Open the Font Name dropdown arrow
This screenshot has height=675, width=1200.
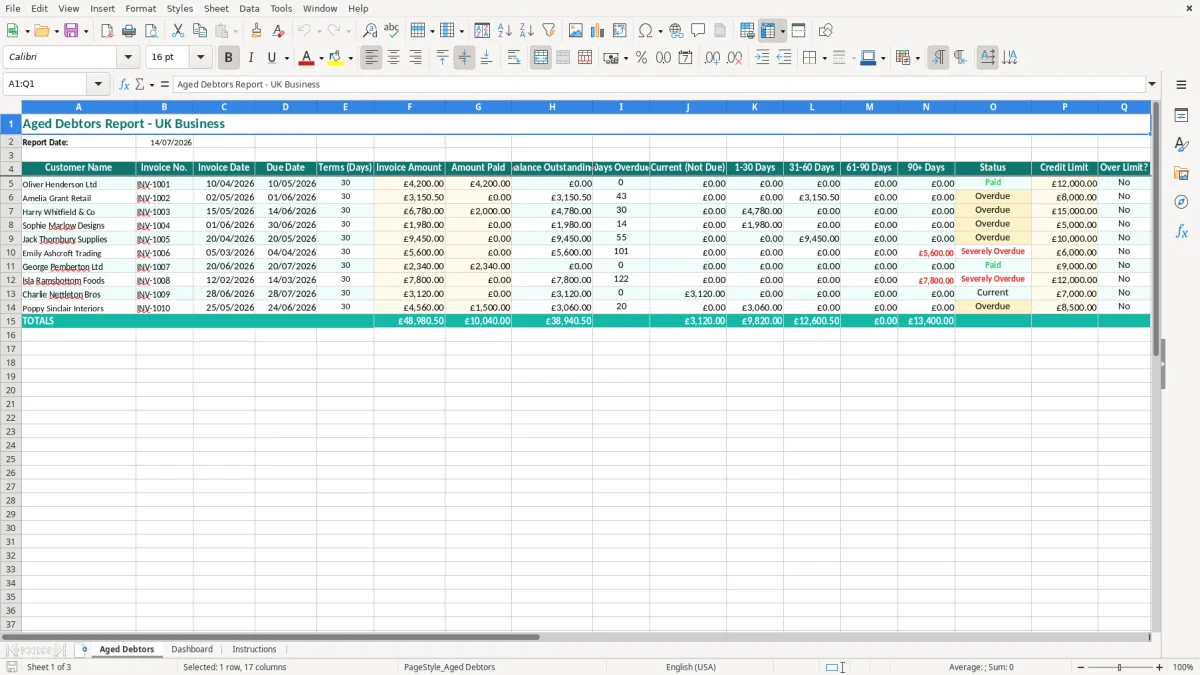128,58
